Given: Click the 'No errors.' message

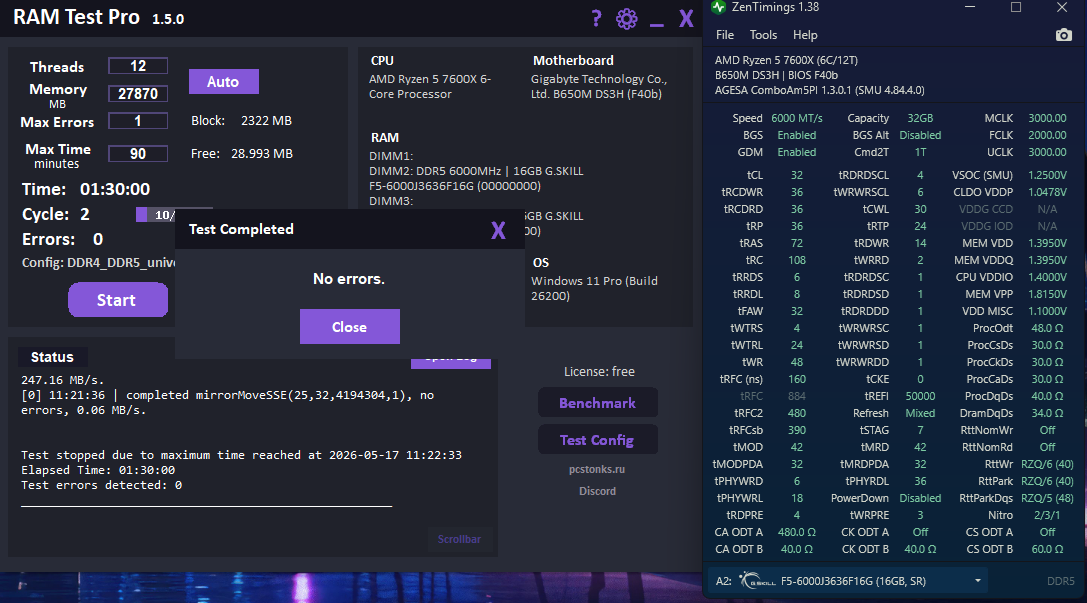Looking at the screenshot, I should click(349, 279).
